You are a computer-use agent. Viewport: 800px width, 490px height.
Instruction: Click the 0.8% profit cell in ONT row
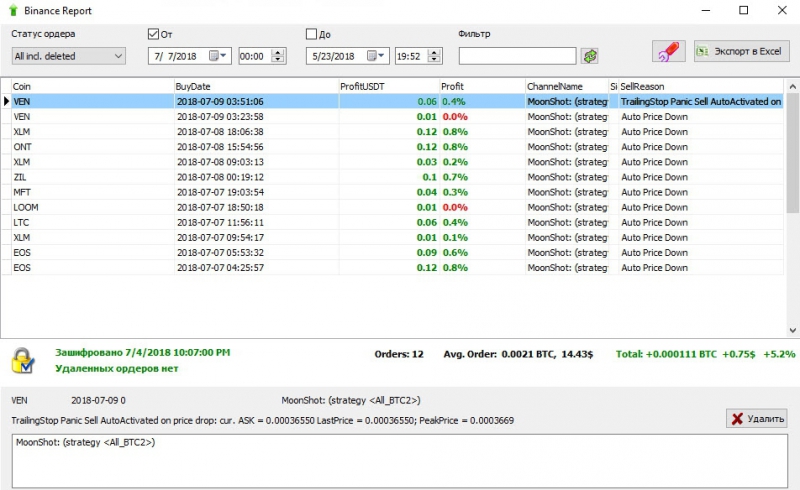483,147
